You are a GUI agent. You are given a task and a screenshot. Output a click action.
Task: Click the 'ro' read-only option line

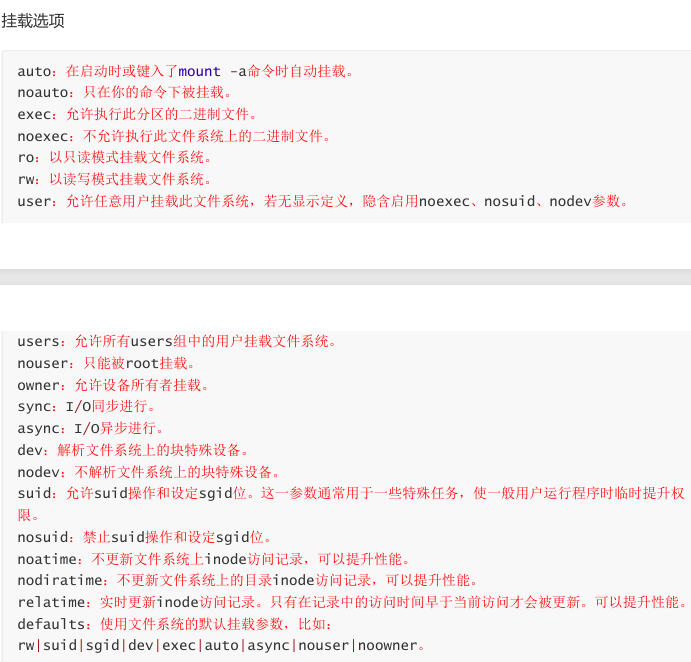[x=115, y=157]
